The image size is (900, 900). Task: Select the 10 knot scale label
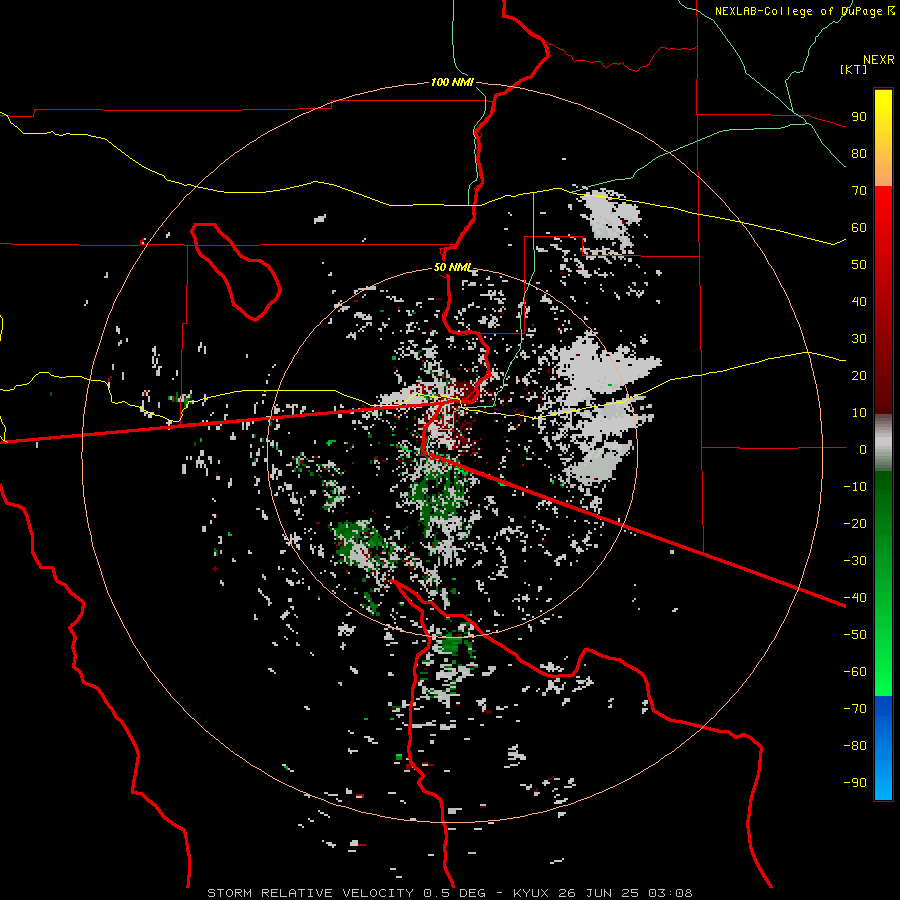(859, 413)
